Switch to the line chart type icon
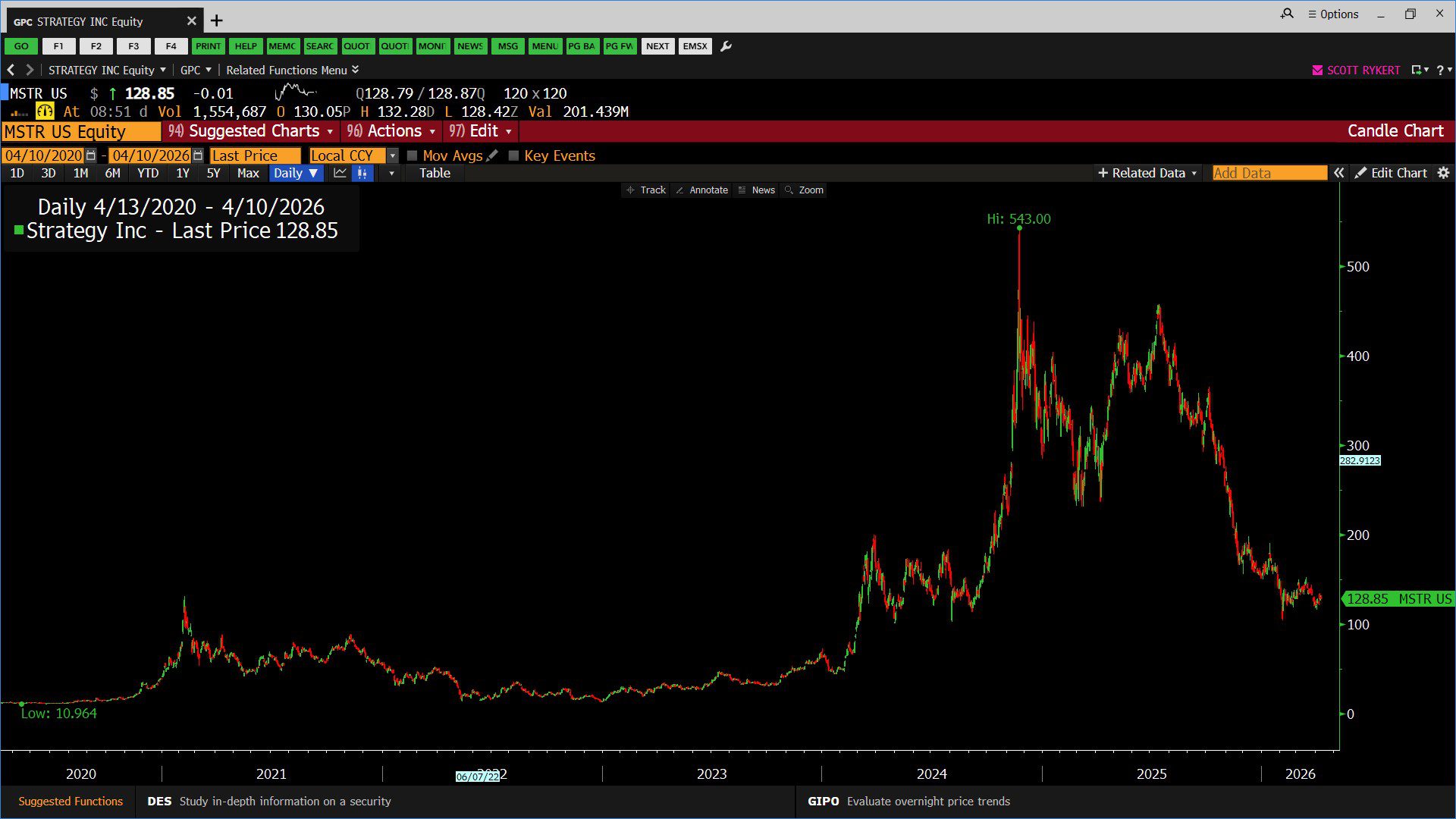Image resolution: width=1456 pixels, height=819 pixels. (340, 173)
